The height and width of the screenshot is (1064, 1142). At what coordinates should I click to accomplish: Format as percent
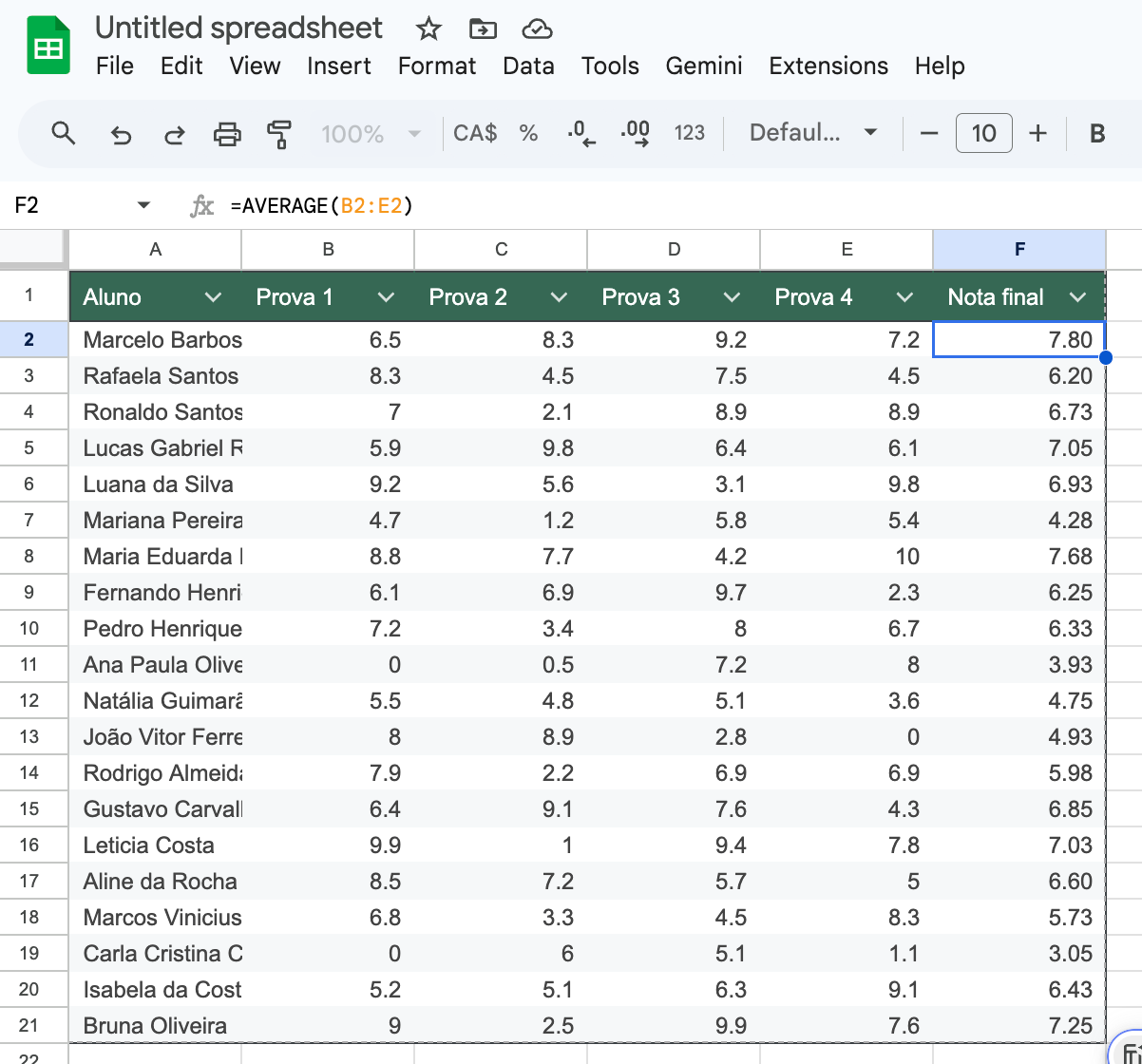pyautogui.click(x=528, y=133)
